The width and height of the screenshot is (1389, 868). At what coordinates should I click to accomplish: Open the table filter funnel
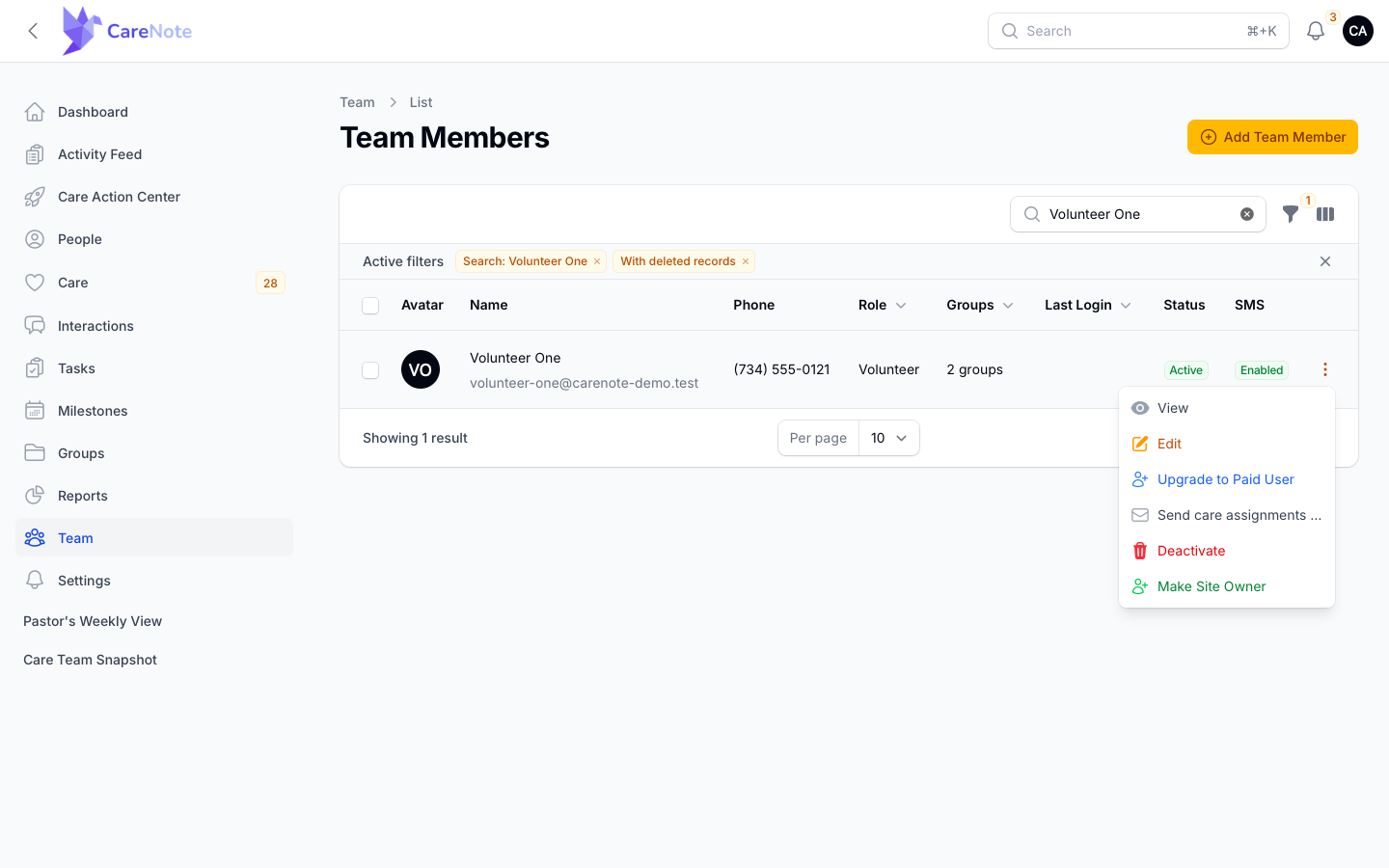(1291, 214)
